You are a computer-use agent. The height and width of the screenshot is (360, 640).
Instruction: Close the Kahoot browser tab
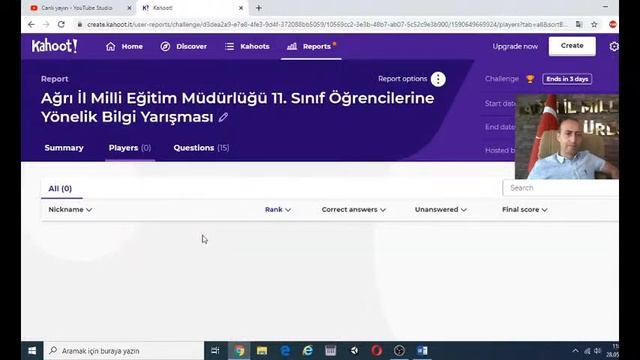tap(241, 8)
